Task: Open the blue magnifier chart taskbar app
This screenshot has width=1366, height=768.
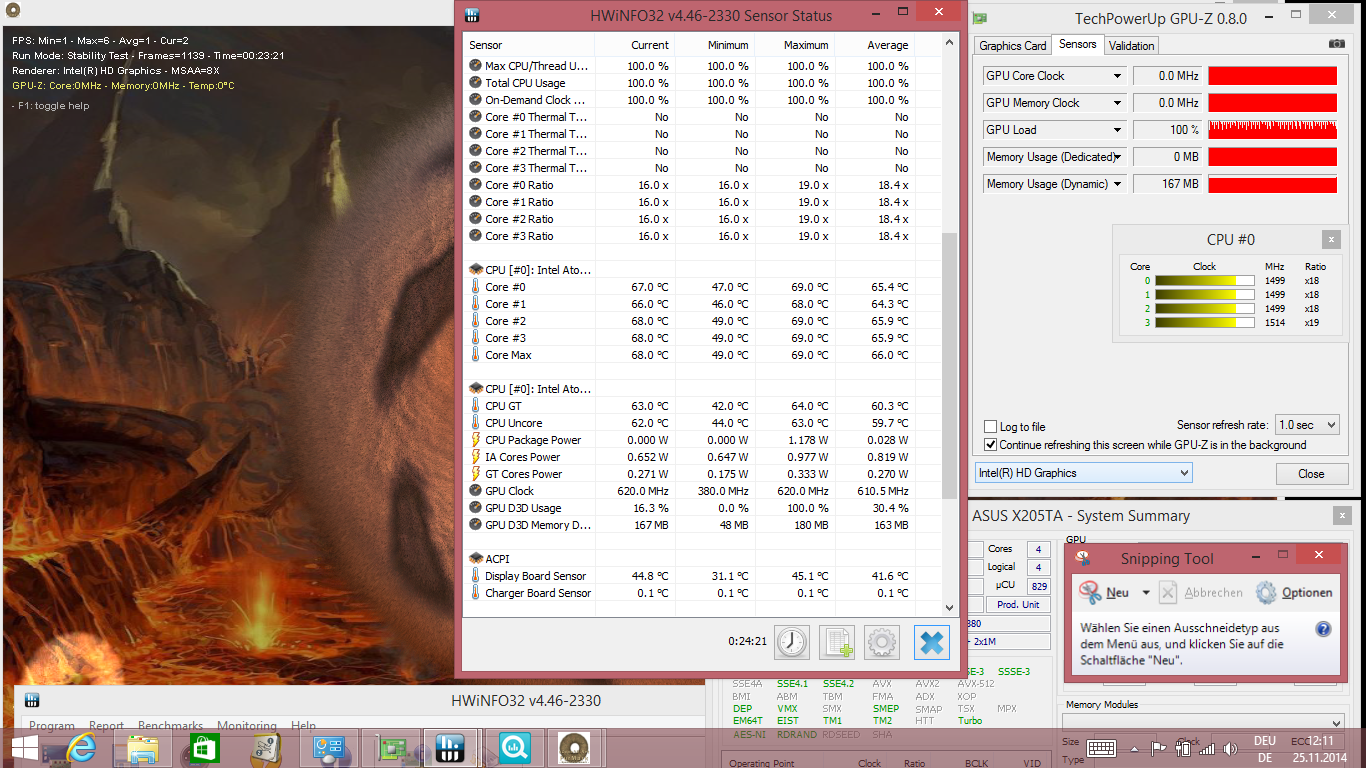Action: point(514,748)
